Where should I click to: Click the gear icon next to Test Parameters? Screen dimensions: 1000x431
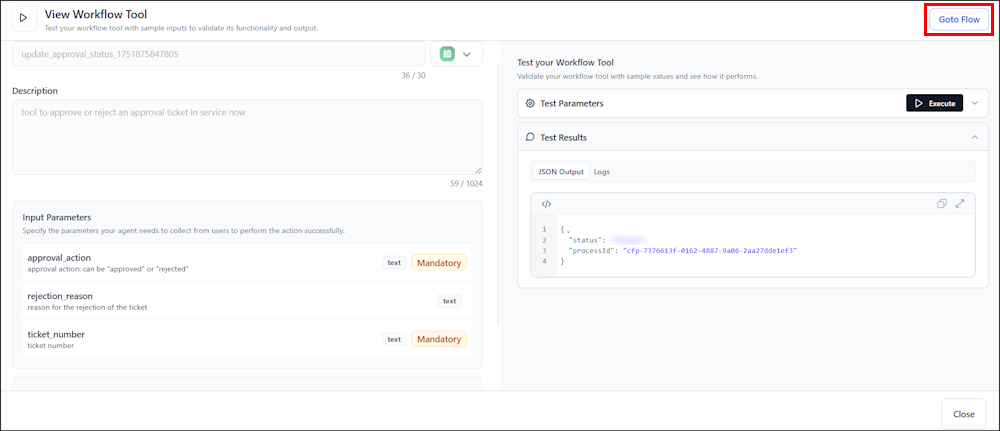click(530, 103)
